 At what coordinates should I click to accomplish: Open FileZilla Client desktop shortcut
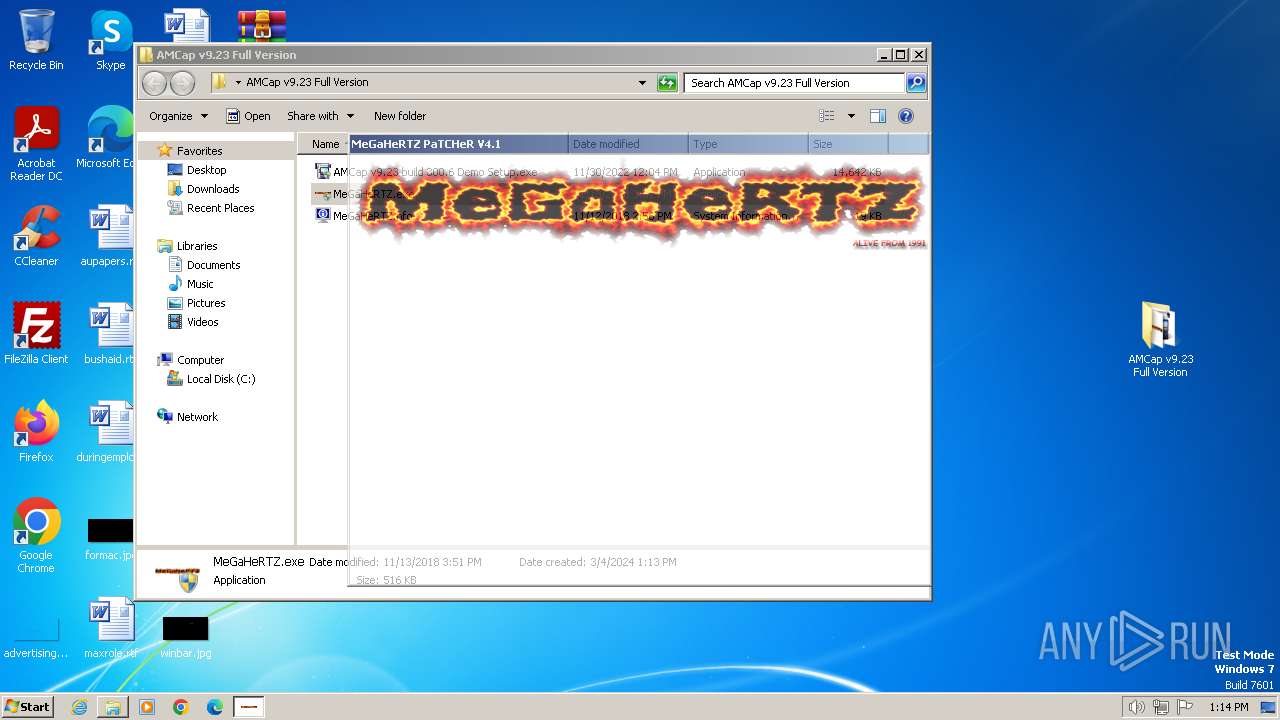[36, 334]
